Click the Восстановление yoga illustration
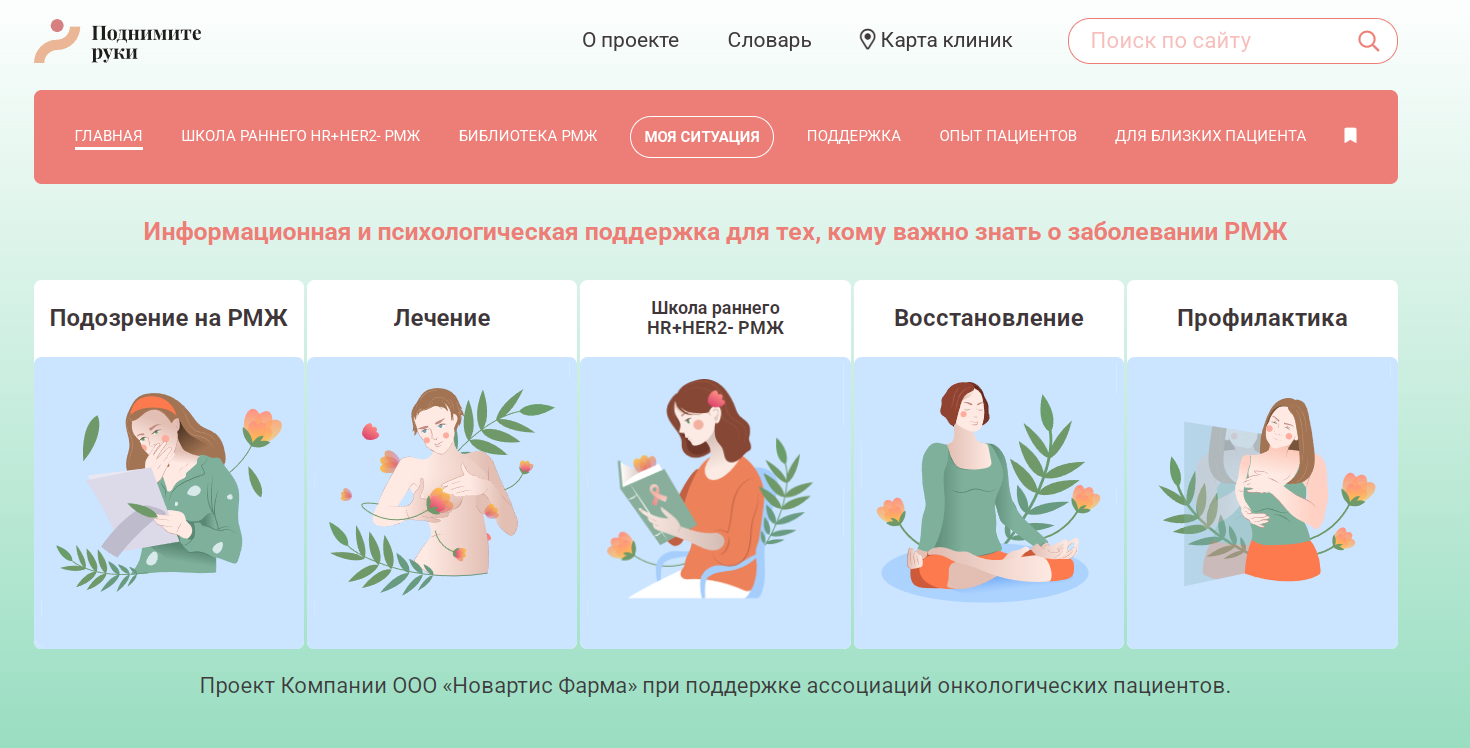1470x748 pixels. coord(989,503)
